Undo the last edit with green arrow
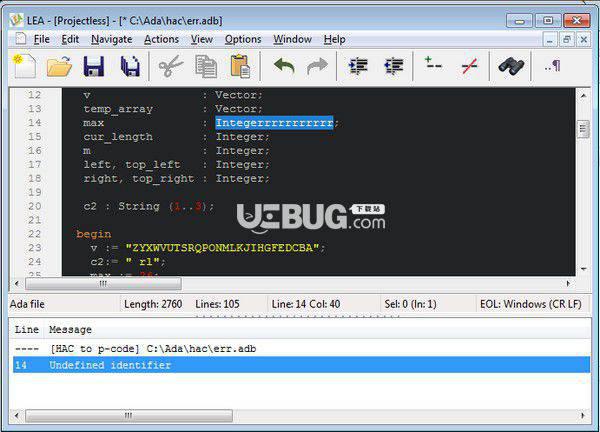 click(284, 66)
